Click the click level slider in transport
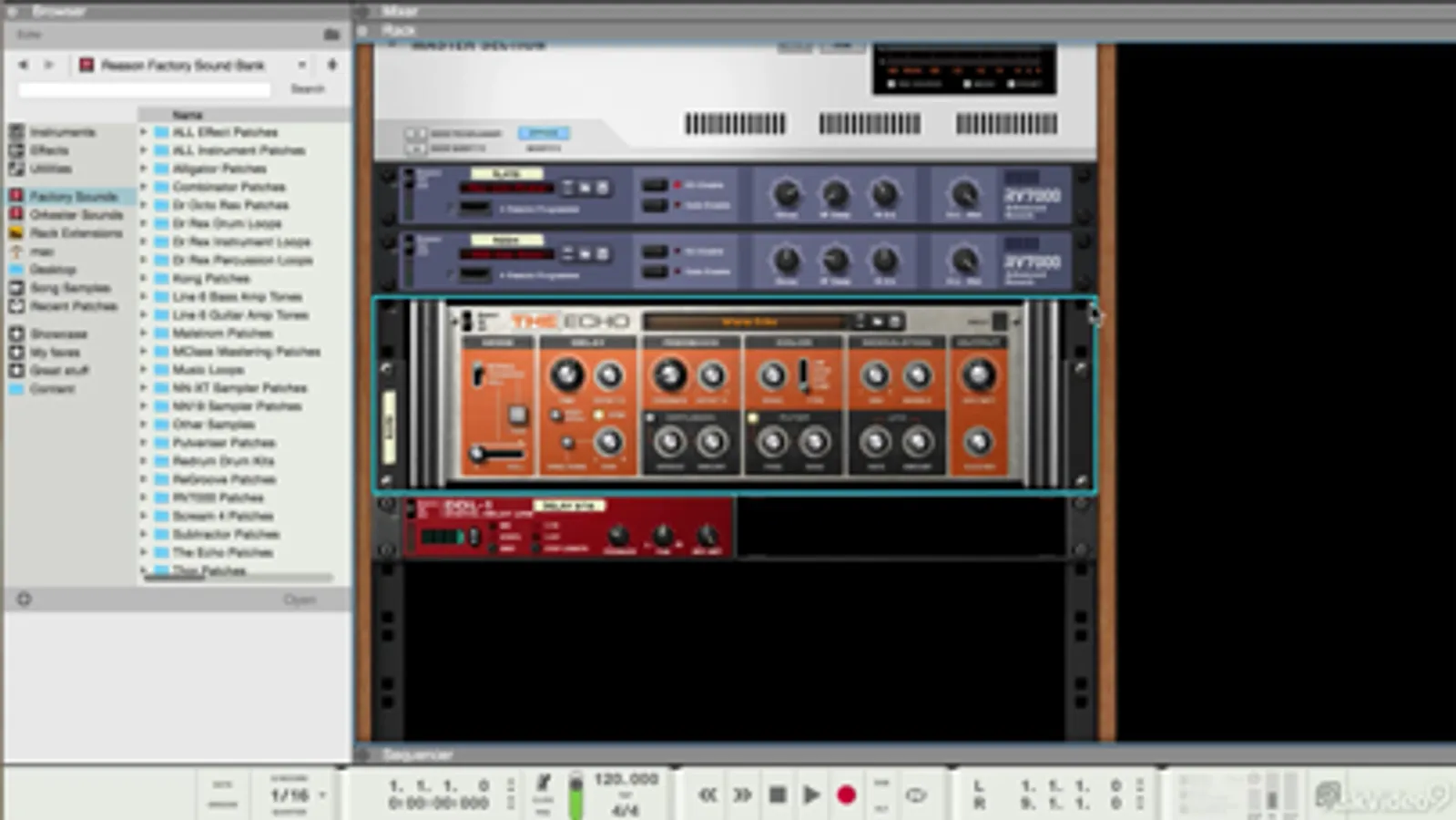Screen dimensions: 1456x820 (x=576, y=795)
